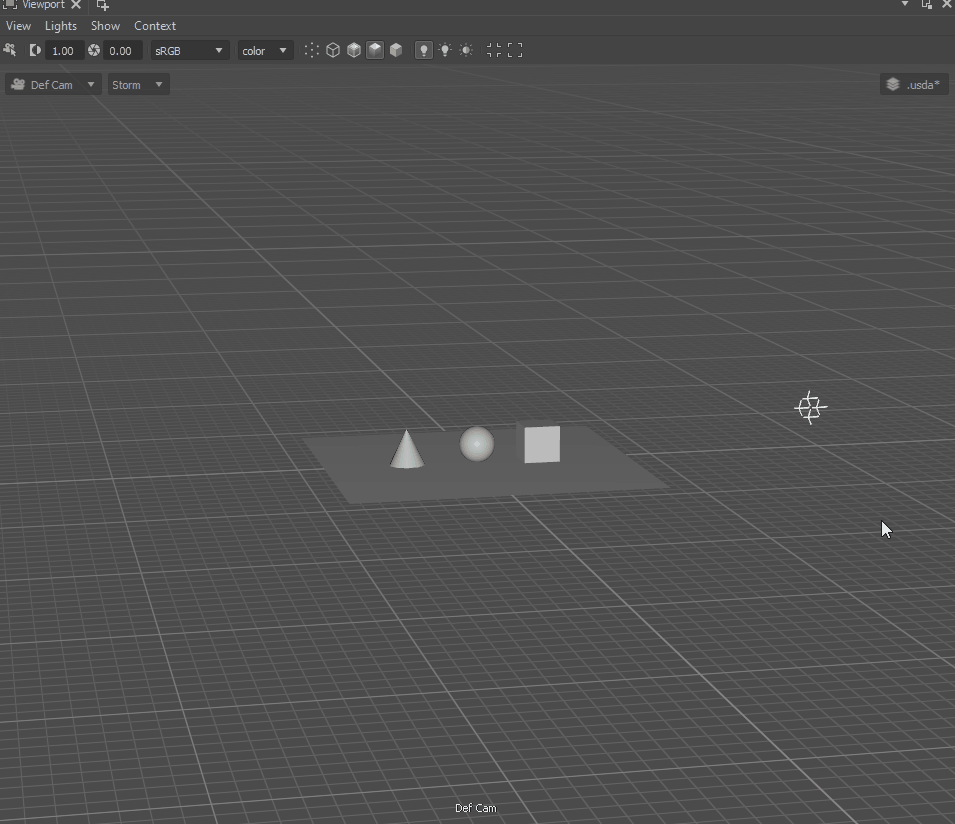Toggle the highlighted scene lights bulb
Screen dimensions: 955x824
(424, 50)
